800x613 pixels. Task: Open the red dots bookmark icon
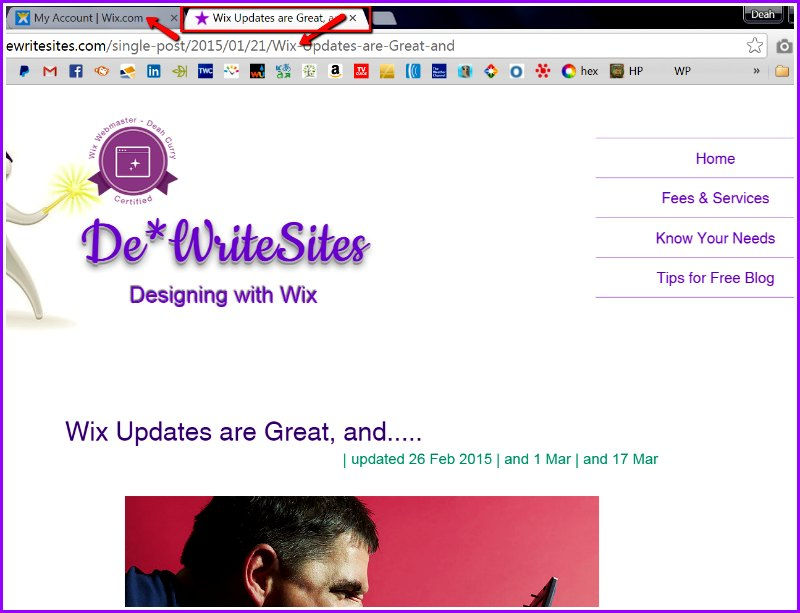[x=543, y=71]
